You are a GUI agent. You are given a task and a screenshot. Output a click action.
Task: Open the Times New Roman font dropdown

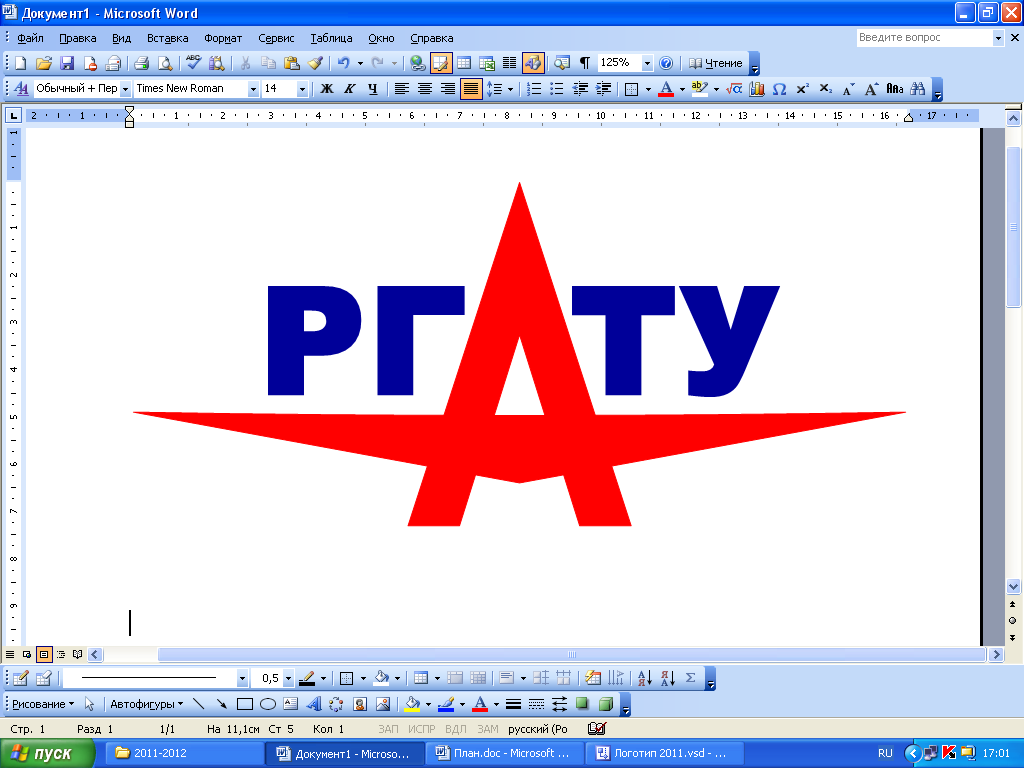coord(253,89)
